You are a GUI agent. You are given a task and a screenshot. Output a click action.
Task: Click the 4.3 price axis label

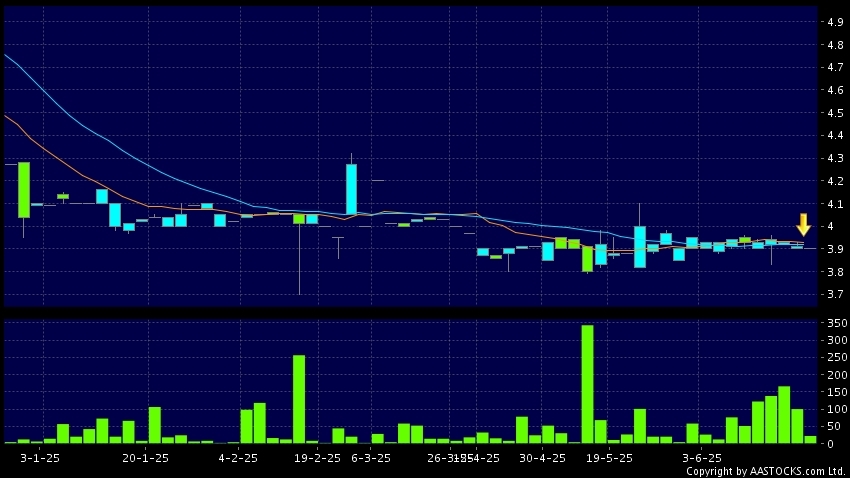pyautogui.click(x=835, y=158)
